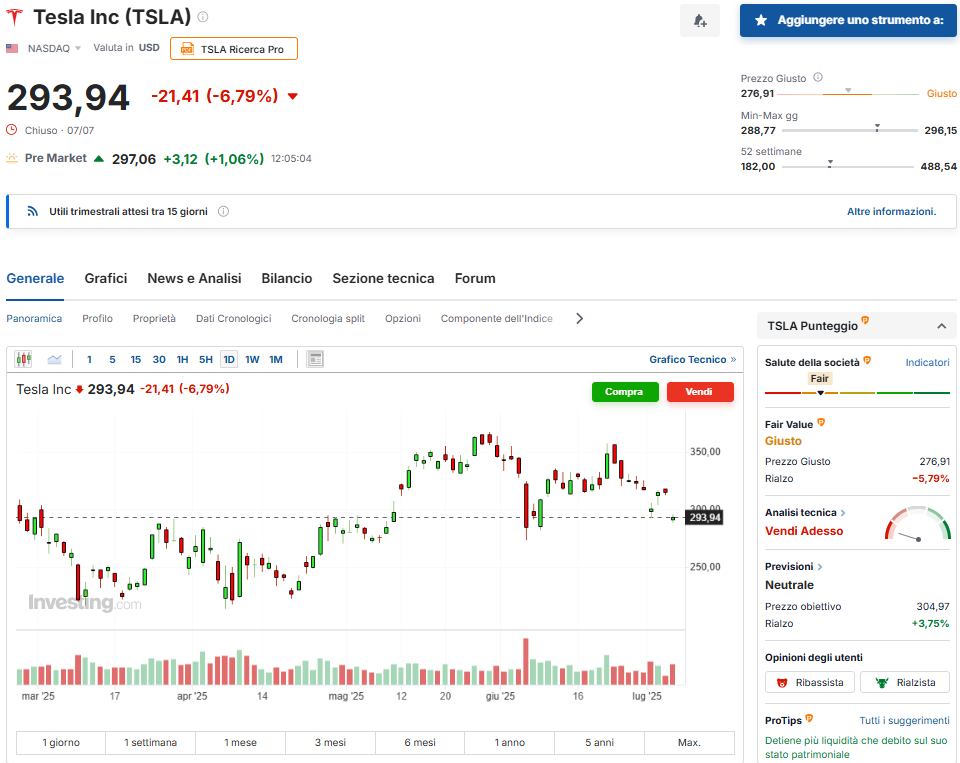The width and height of the screenshot is (960, 763).
Task: Click the technical analysis gauge
Action: [918, 524]
